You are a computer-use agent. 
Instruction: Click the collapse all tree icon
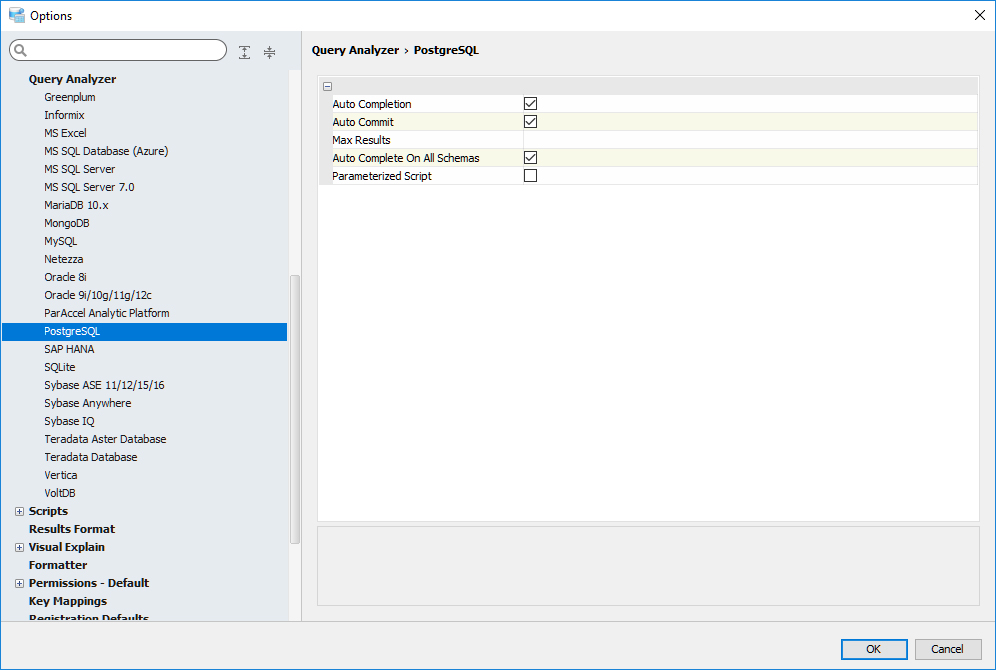click(269, 52)
